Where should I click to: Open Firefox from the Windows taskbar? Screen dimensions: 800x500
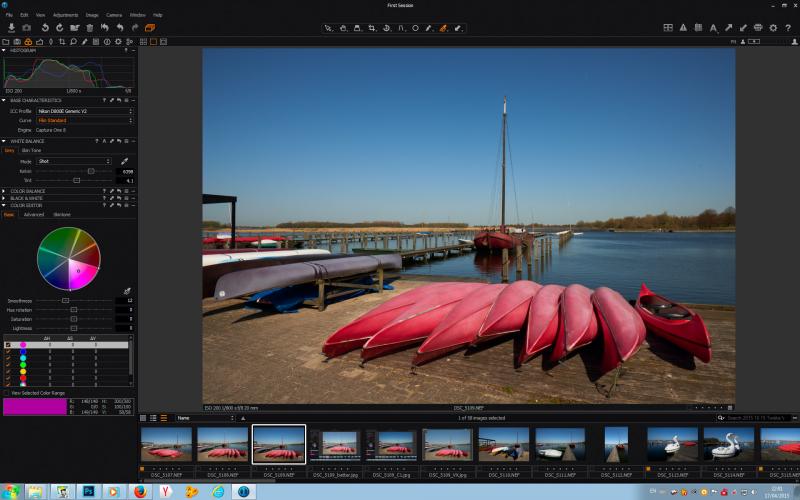[x=140, y=492]
